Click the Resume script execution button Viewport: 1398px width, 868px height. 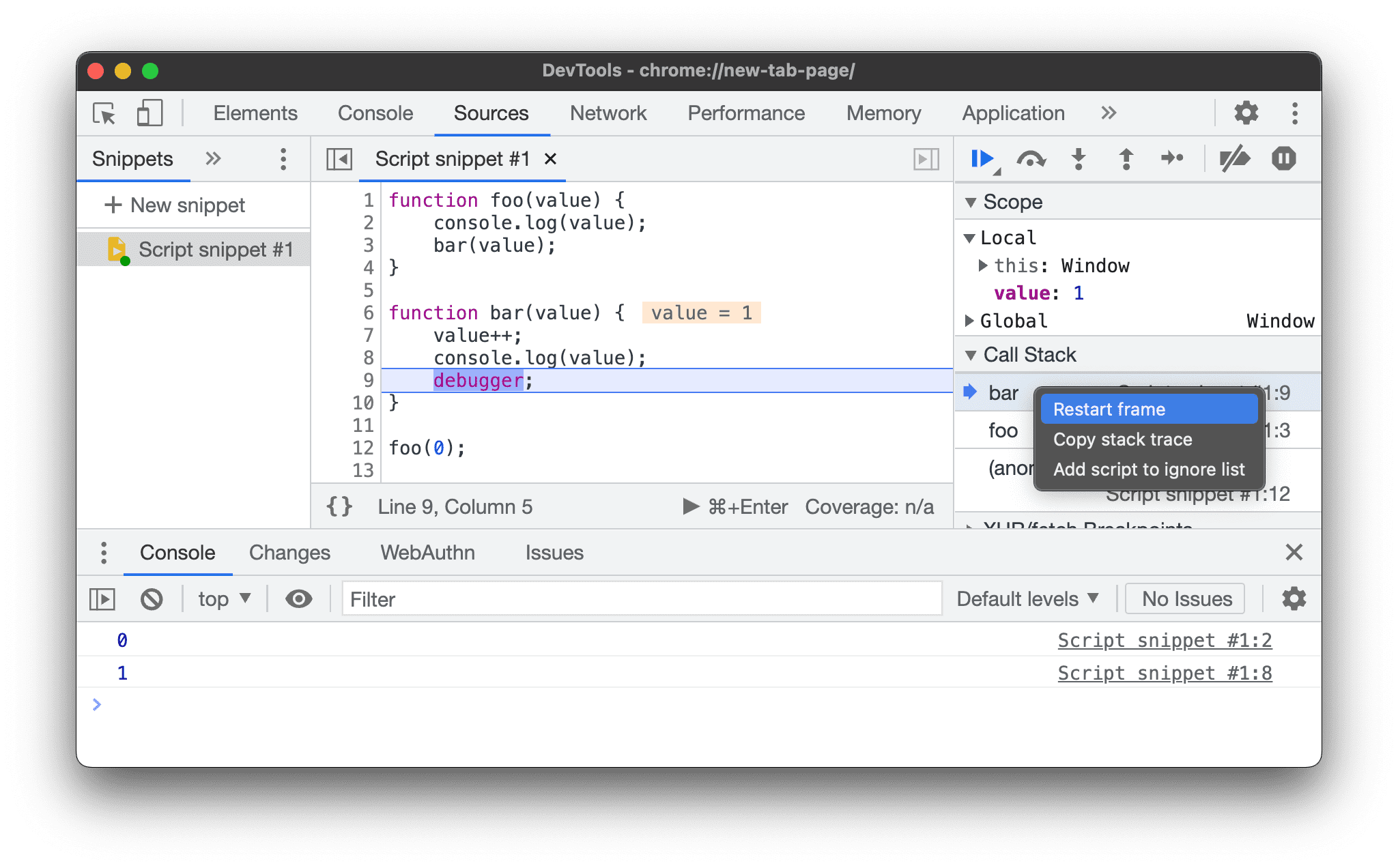click(x=980, y=160)
